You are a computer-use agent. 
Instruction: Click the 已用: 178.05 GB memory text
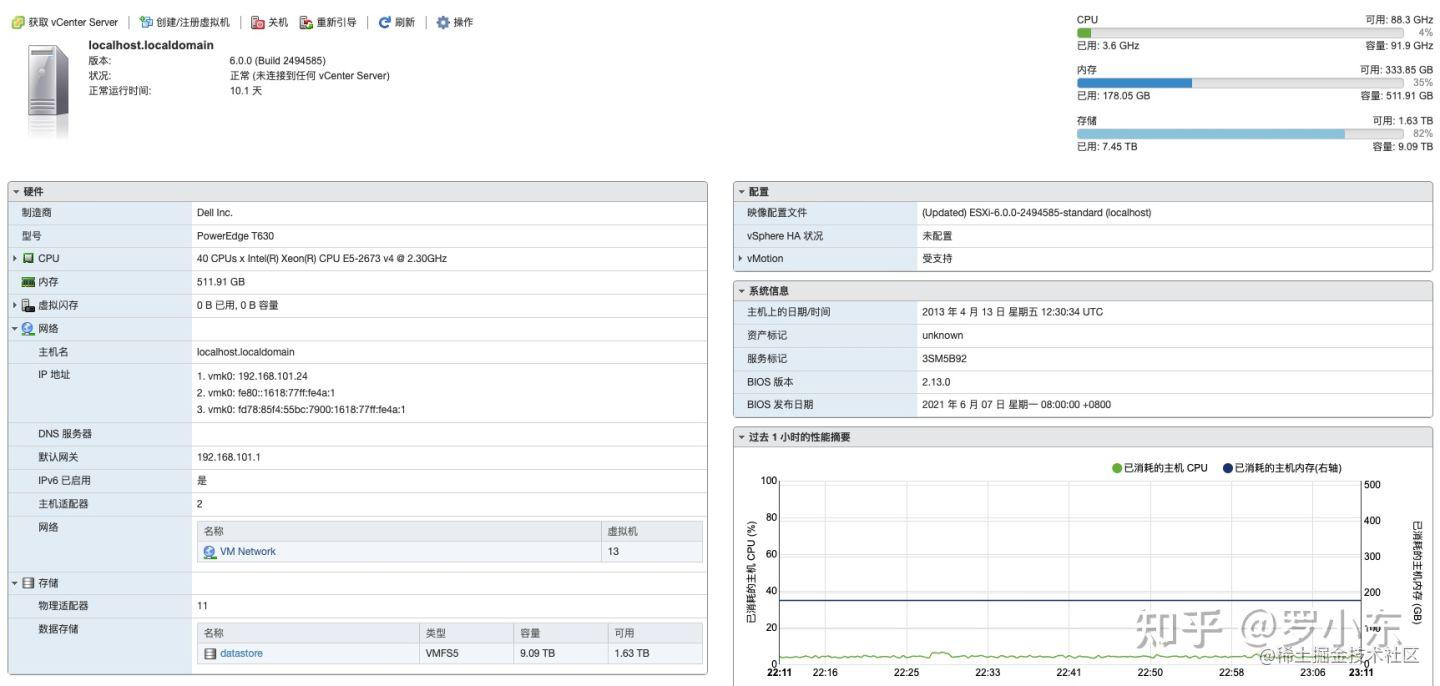1113,96
